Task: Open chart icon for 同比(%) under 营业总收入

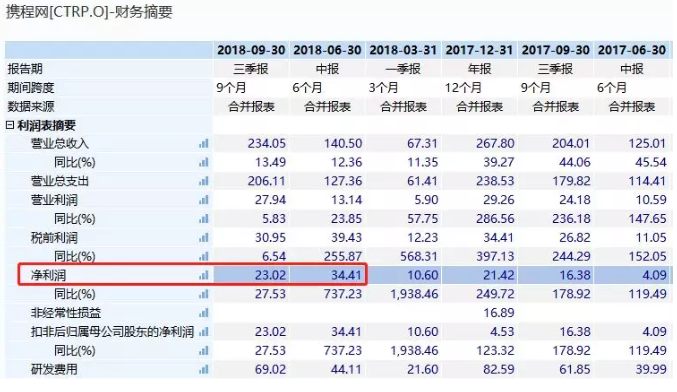Action: 203,162
